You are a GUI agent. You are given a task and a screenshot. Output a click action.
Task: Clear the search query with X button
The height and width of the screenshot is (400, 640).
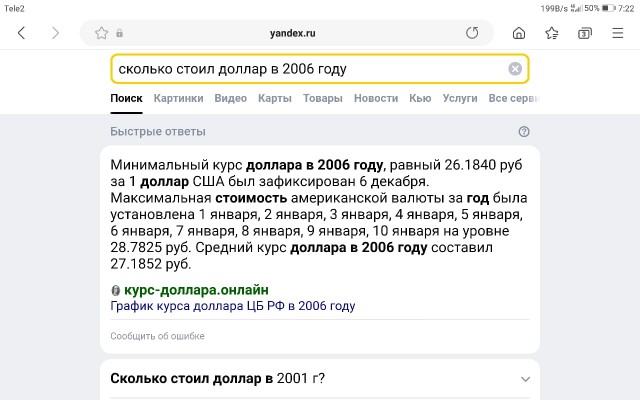coord(515,69)
